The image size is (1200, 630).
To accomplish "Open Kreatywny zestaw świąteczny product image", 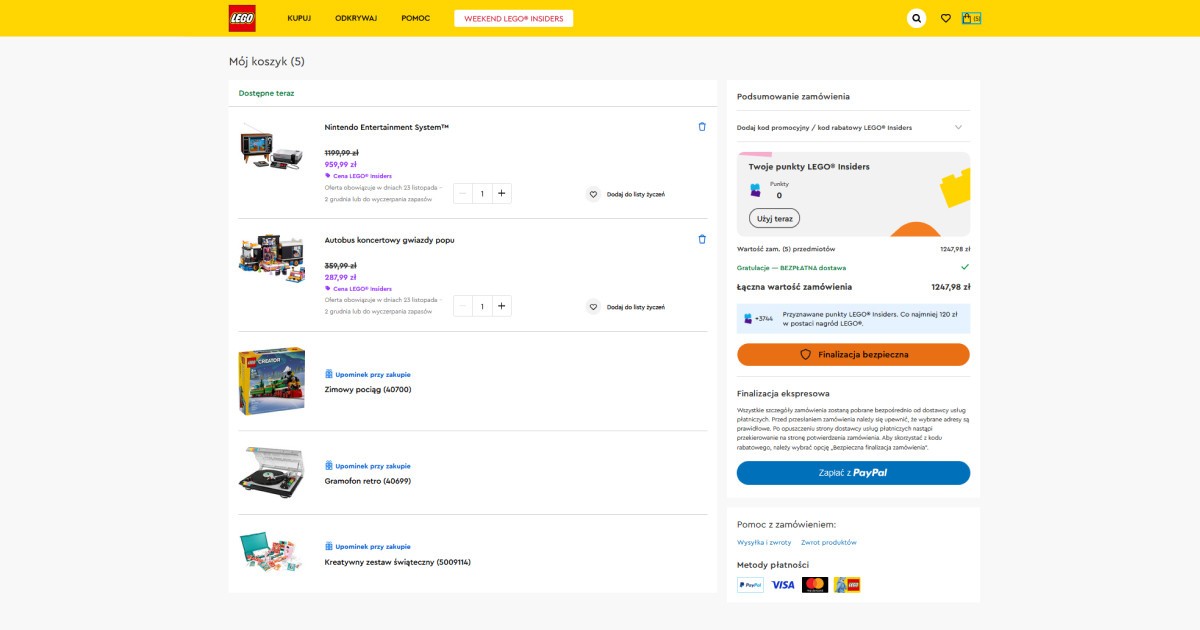I will 272,552.
